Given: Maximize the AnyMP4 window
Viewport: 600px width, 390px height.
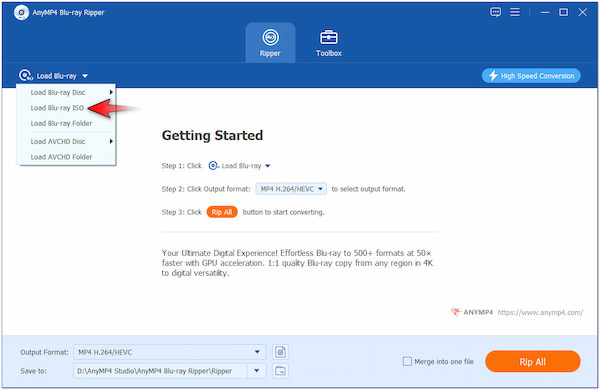Looking at the screenshot, I should (563, 12).
